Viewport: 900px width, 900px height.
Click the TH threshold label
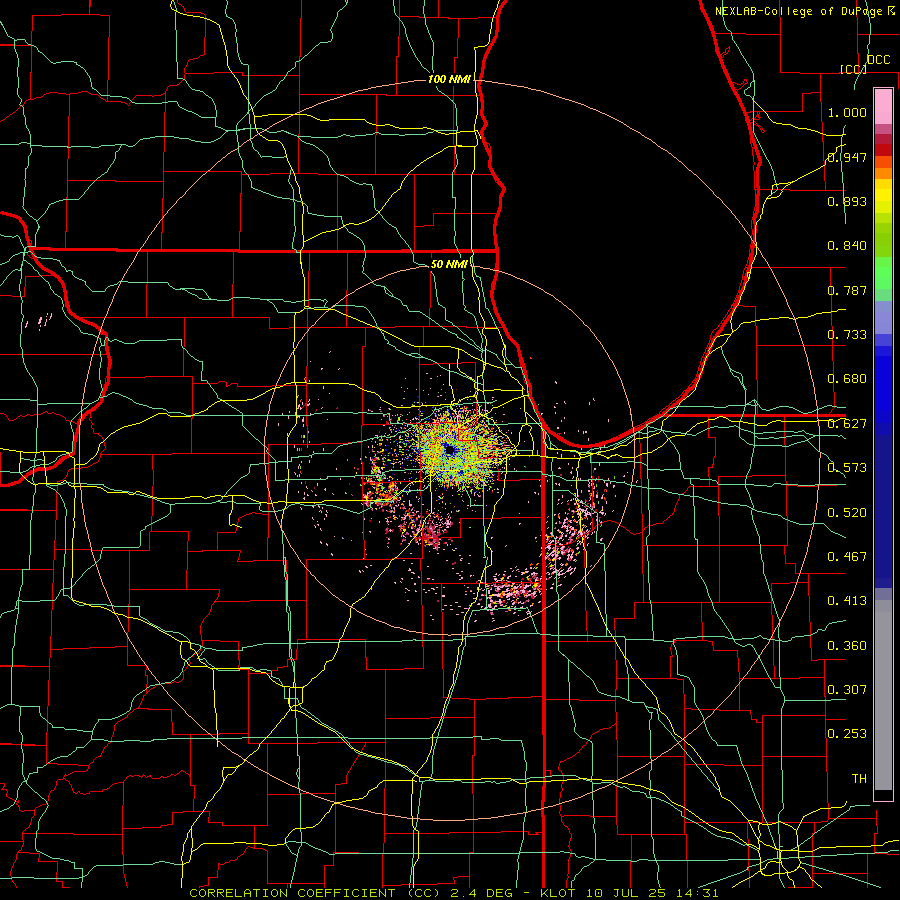pos(859,778)
